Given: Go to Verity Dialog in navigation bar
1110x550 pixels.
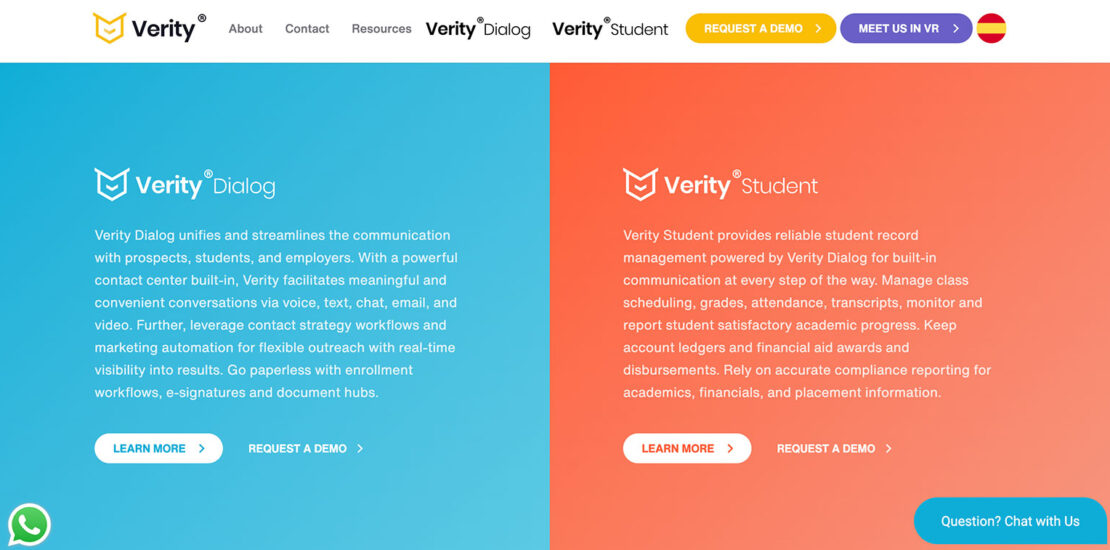Looking at the screenshot, I should pyautogui.click(x=478, y=28).
